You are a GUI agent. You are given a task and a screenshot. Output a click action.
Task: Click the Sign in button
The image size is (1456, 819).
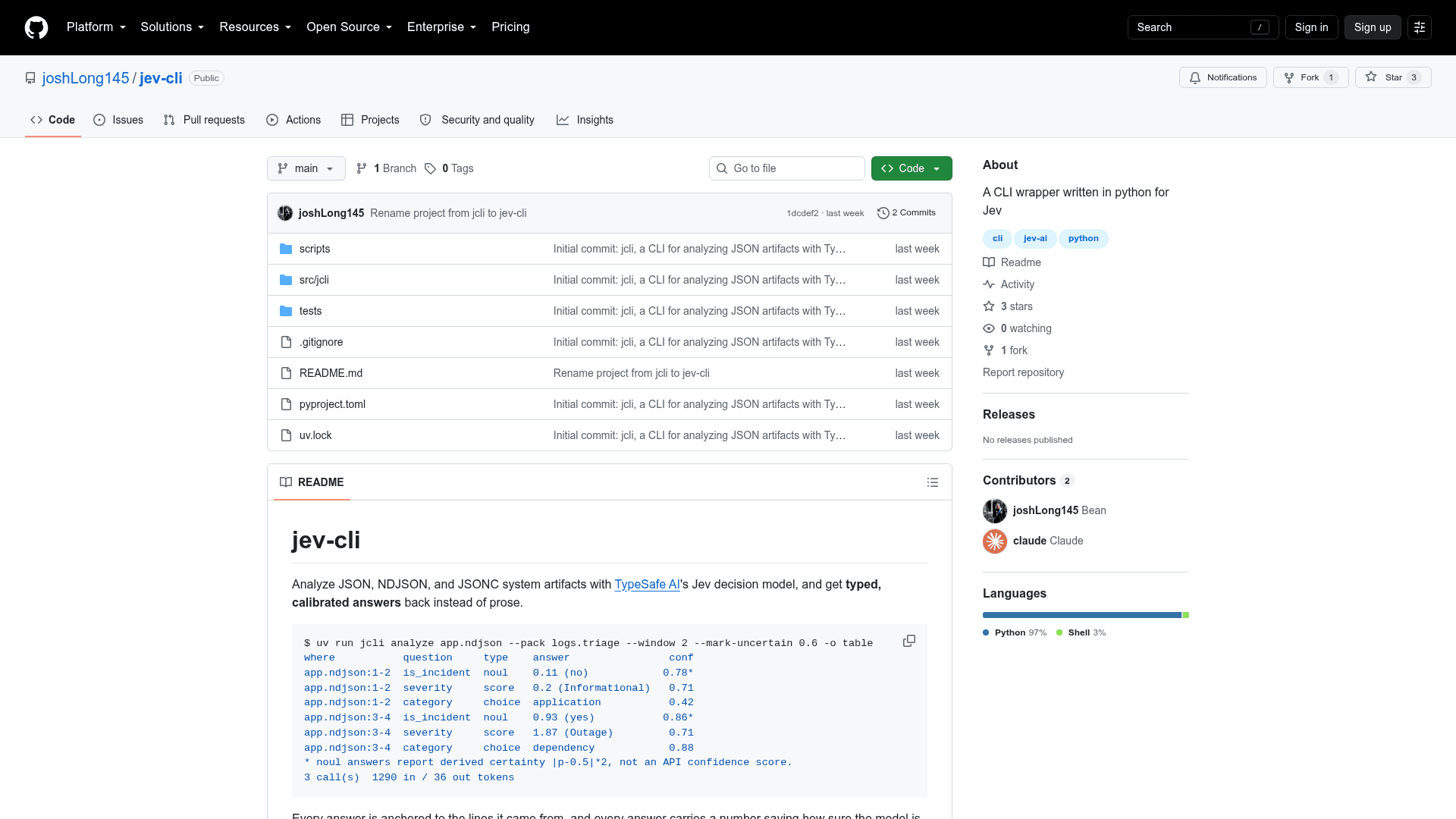tap(1311, 27)
